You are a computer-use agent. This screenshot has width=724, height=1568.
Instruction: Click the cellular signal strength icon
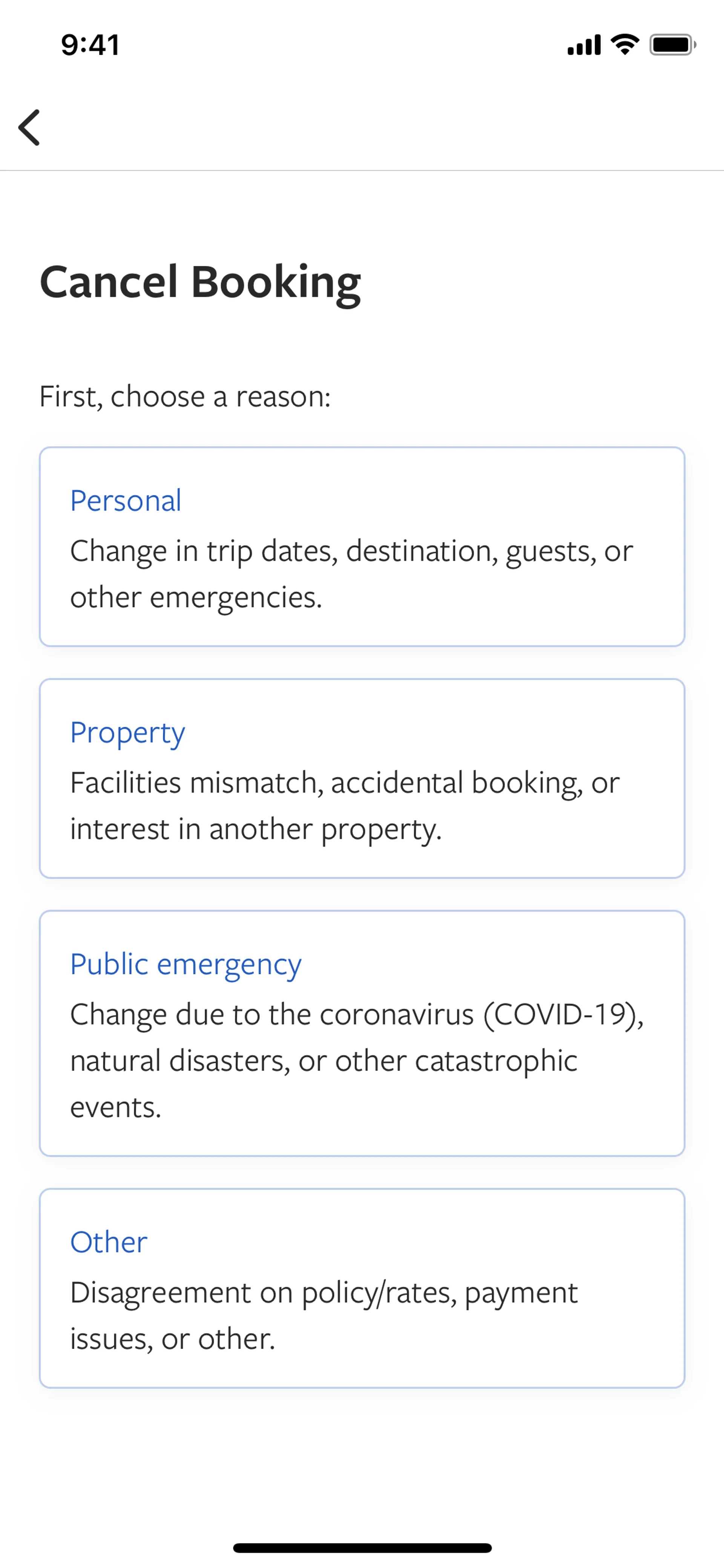pos(583,45)
